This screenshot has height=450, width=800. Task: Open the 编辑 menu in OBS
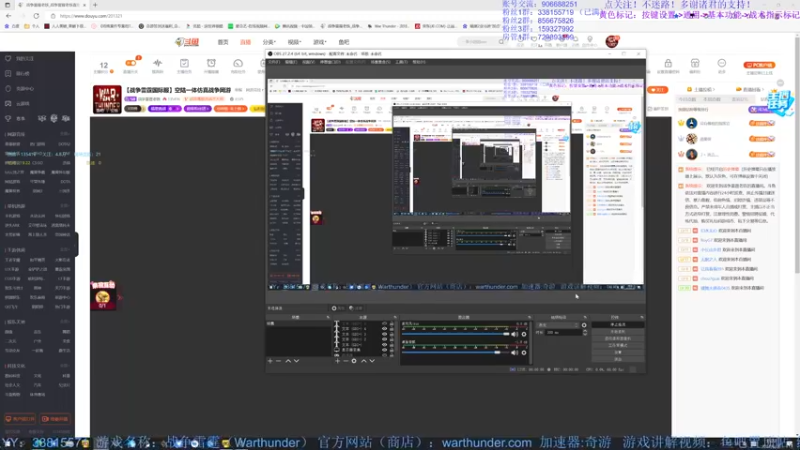291,62
